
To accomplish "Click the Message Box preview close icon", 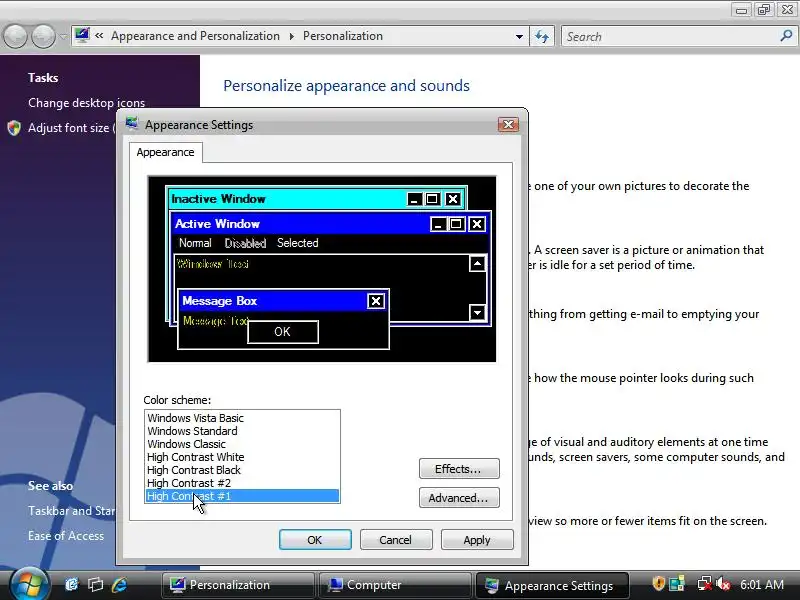I will coord(376,301).
